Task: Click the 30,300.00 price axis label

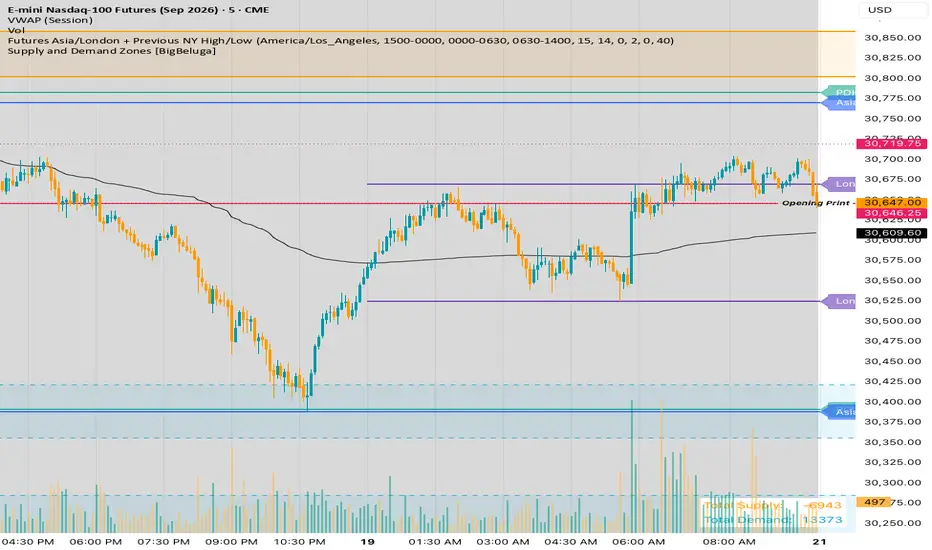Action: coord(892,482)
